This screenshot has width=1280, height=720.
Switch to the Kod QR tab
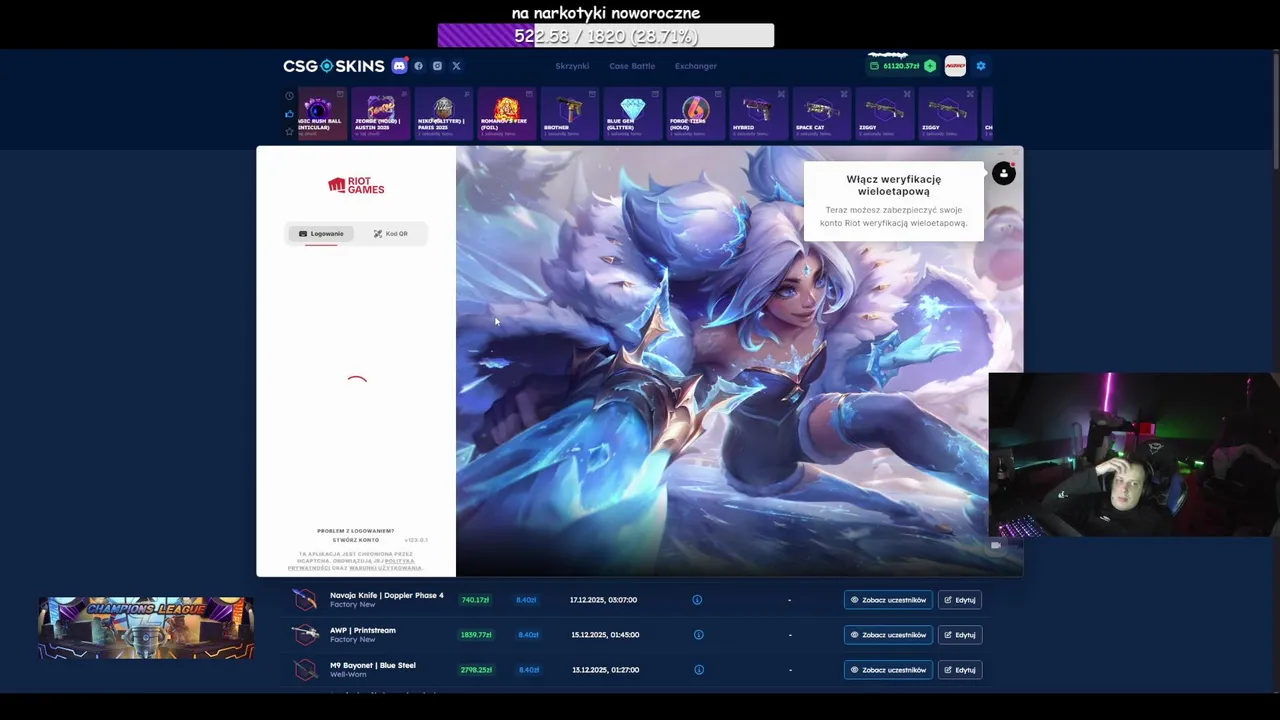[x=391, y=234]
